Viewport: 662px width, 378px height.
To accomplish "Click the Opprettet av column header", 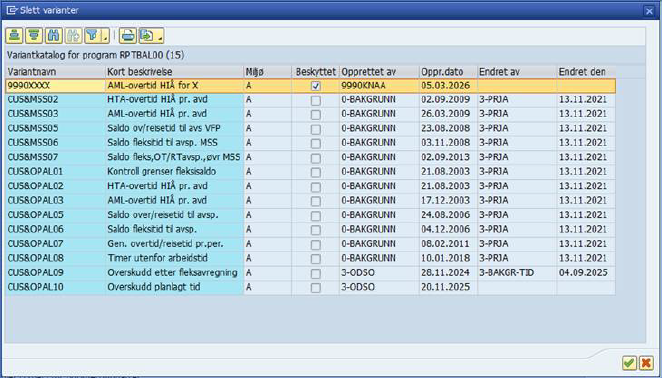I will click(x=379, y=72).
